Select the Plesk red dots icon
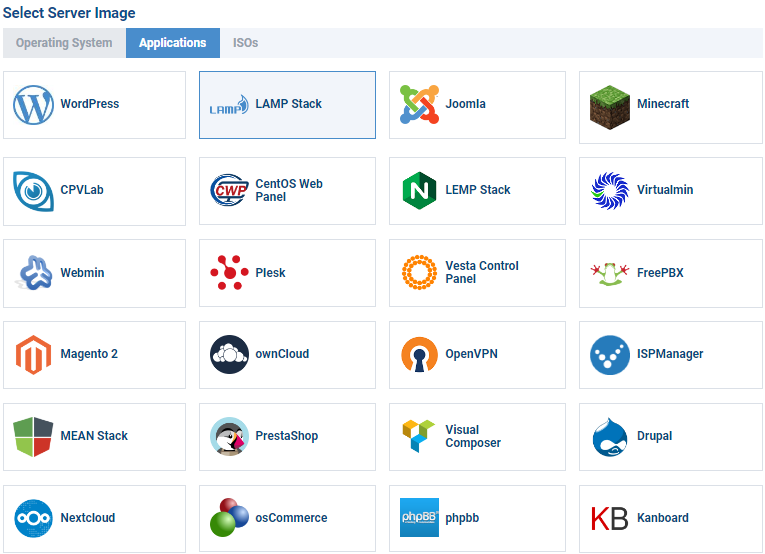The image size is (765, 554). click(x=229, y=272)
